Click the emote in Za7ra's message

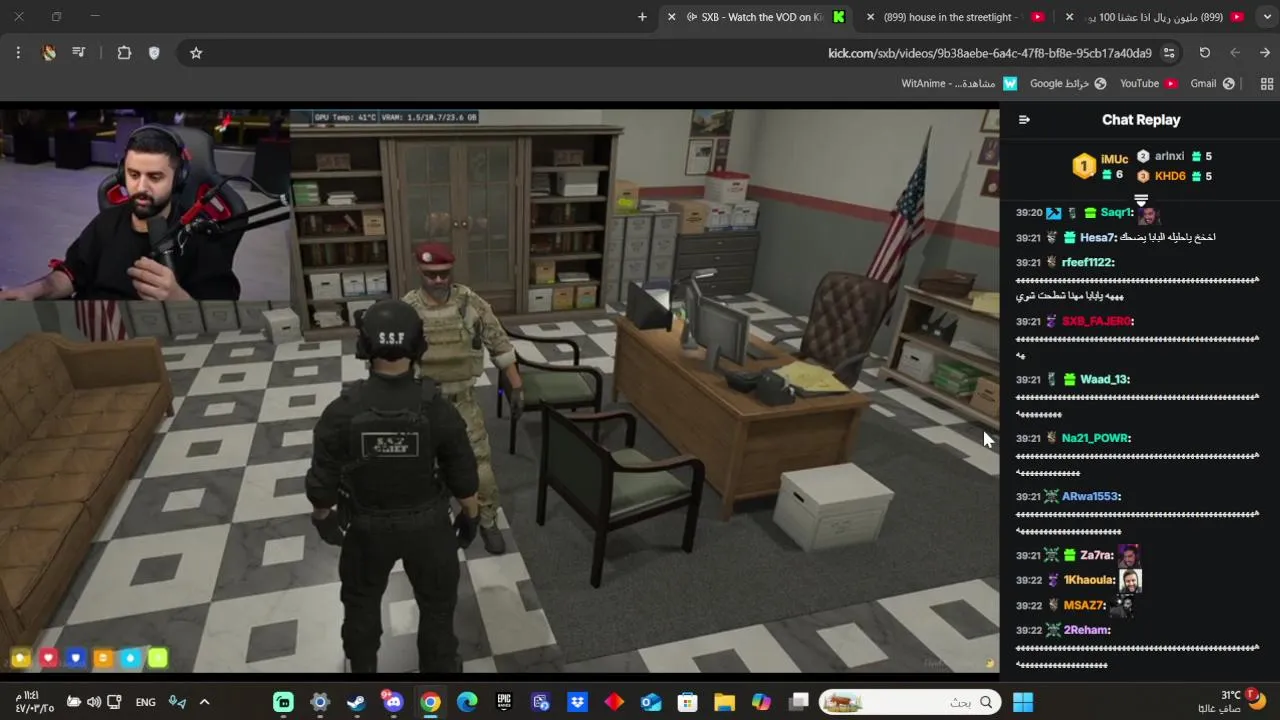click(1129, 556)
